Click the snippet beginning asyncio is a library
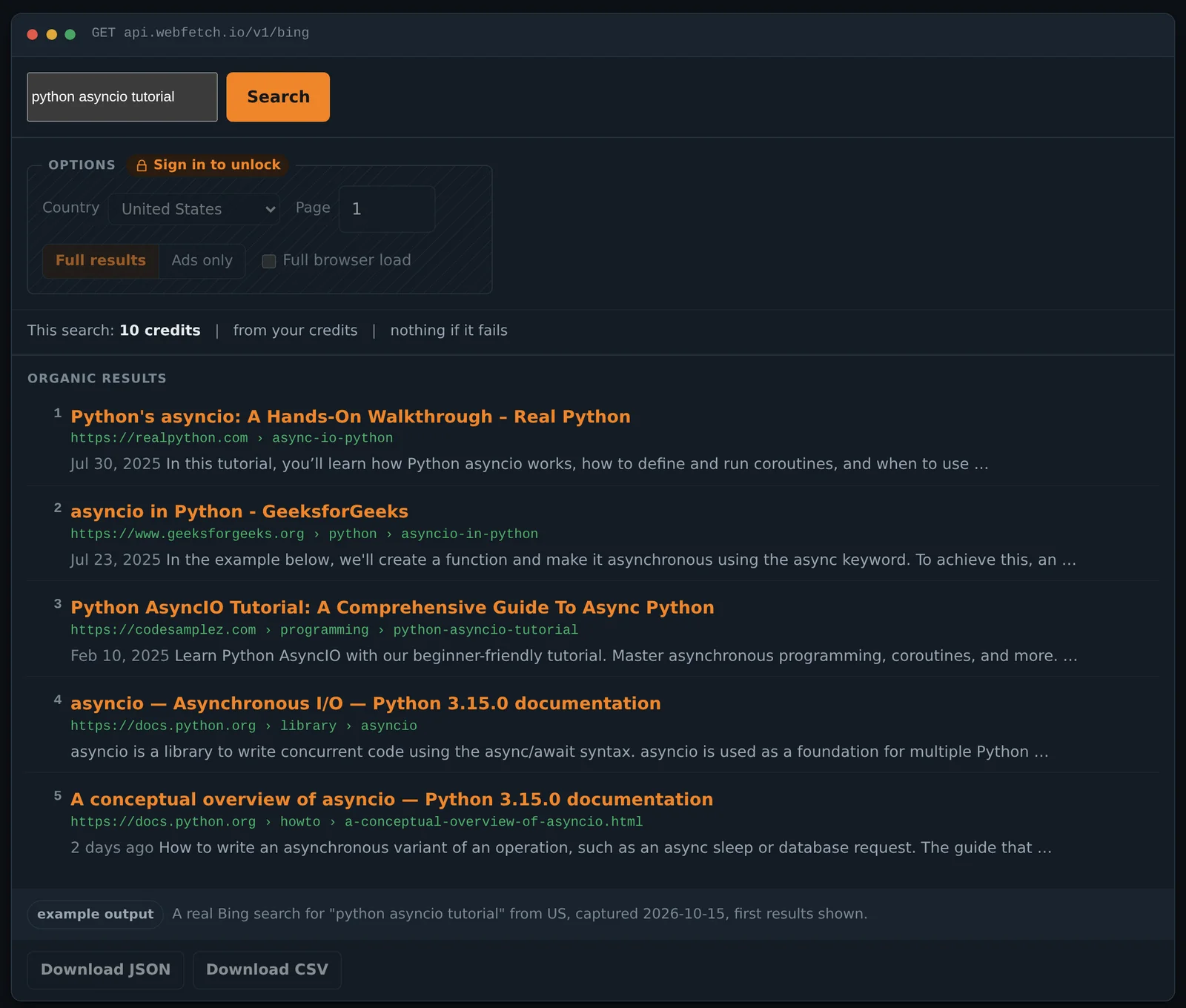The width and height of the screenshot is (1186, 1008). pyautogui.click(x=560, y=752)
